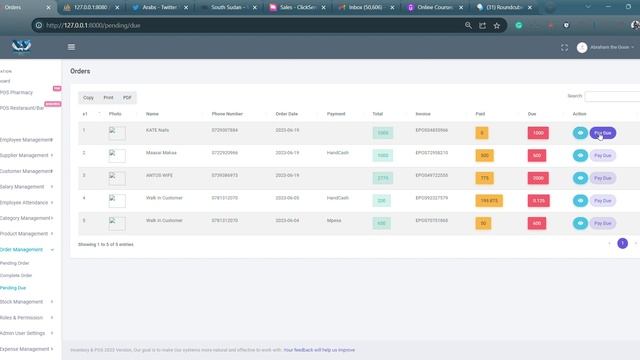This screenshot has width=640, height=360.
Task: Click the fullscreen icon in header
Action: pyautogui.click(x=564, y=48)
